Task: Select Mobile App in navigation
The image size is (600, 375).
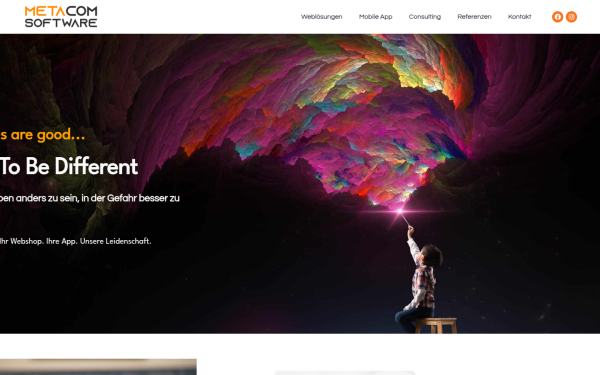Action: pyautogui.click(x=375, y=17)
